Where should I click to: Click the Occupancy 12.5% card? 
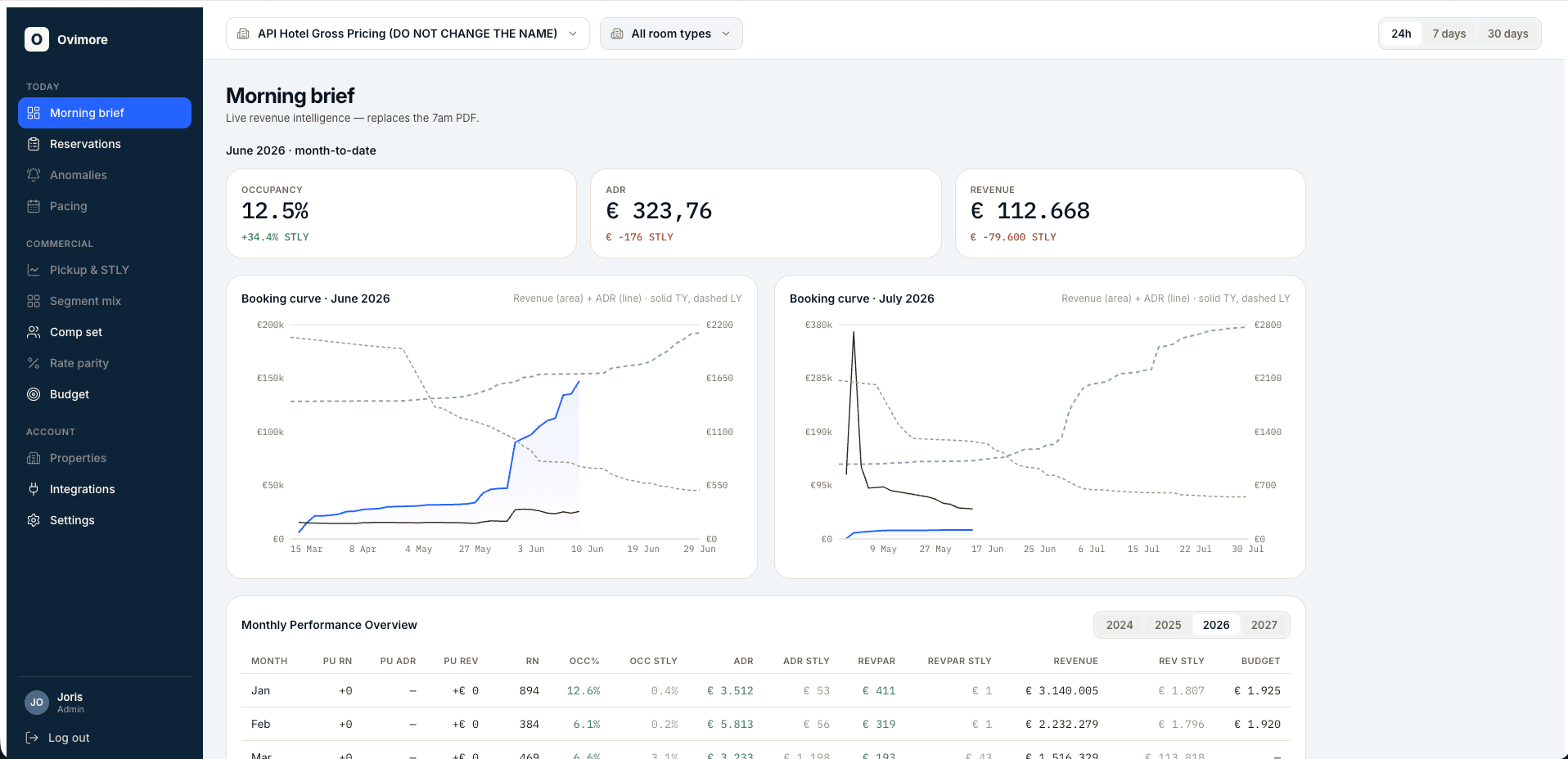click(x=401, y=213)
